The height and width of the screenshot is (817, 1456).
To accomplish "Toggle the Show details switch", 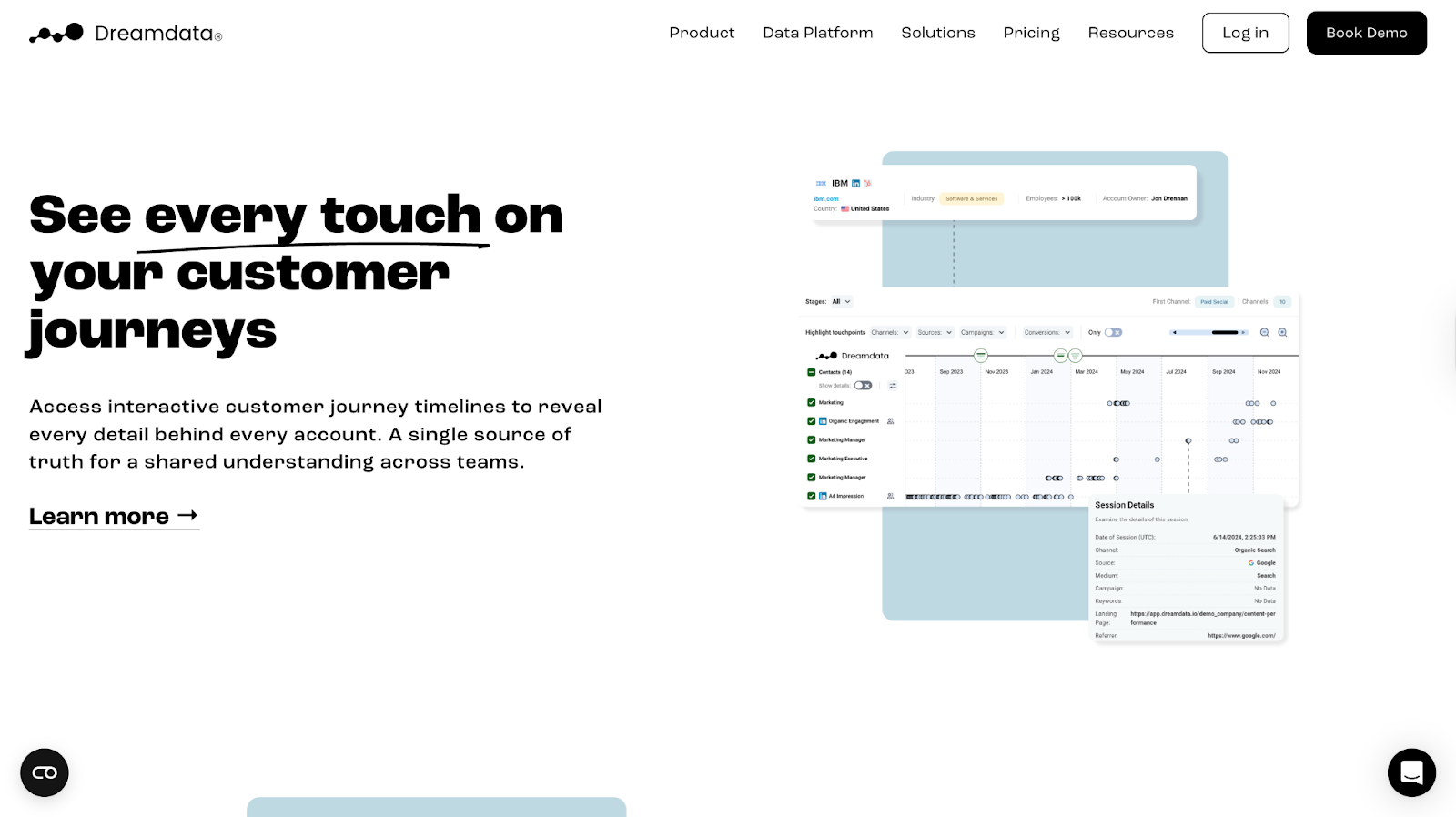I will (x=863, y=386).
